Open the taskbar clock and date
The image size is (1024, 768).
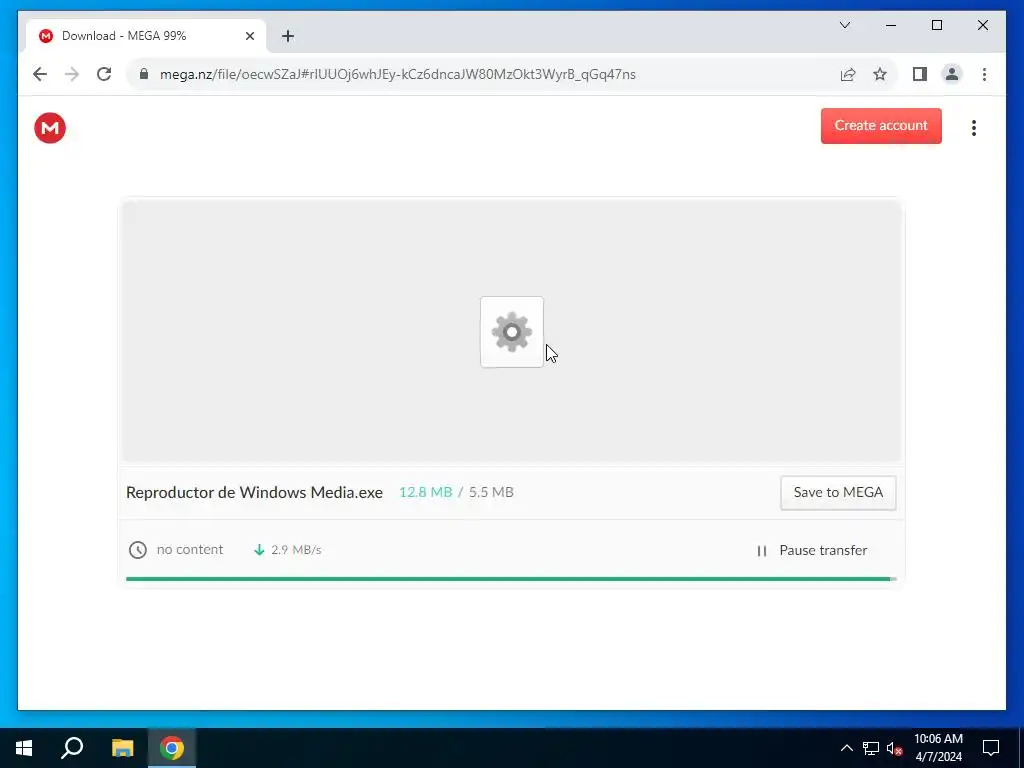click(938, 748)
